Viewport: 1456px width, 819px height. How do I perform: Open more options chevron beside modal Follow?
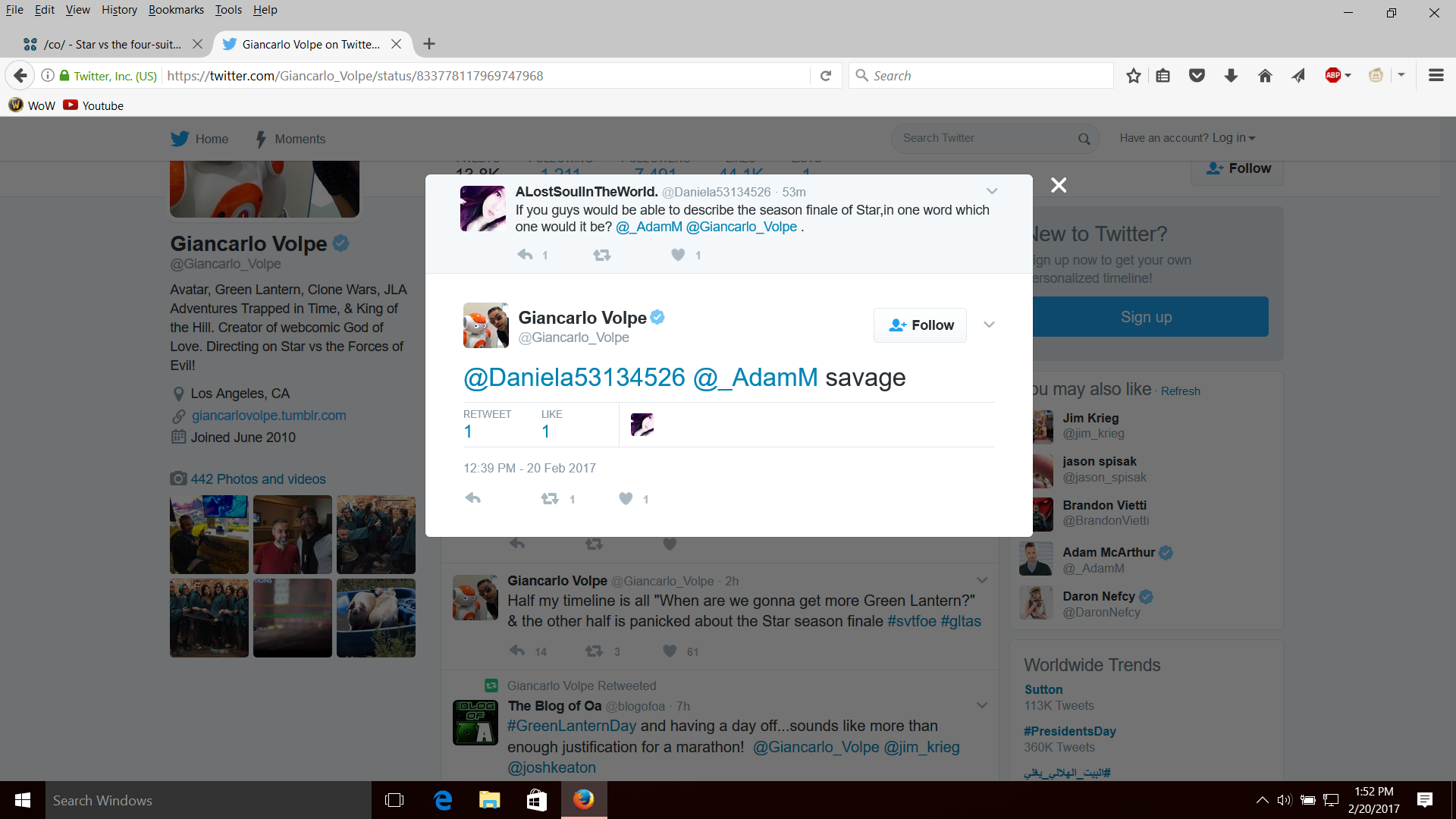point(989,325)
